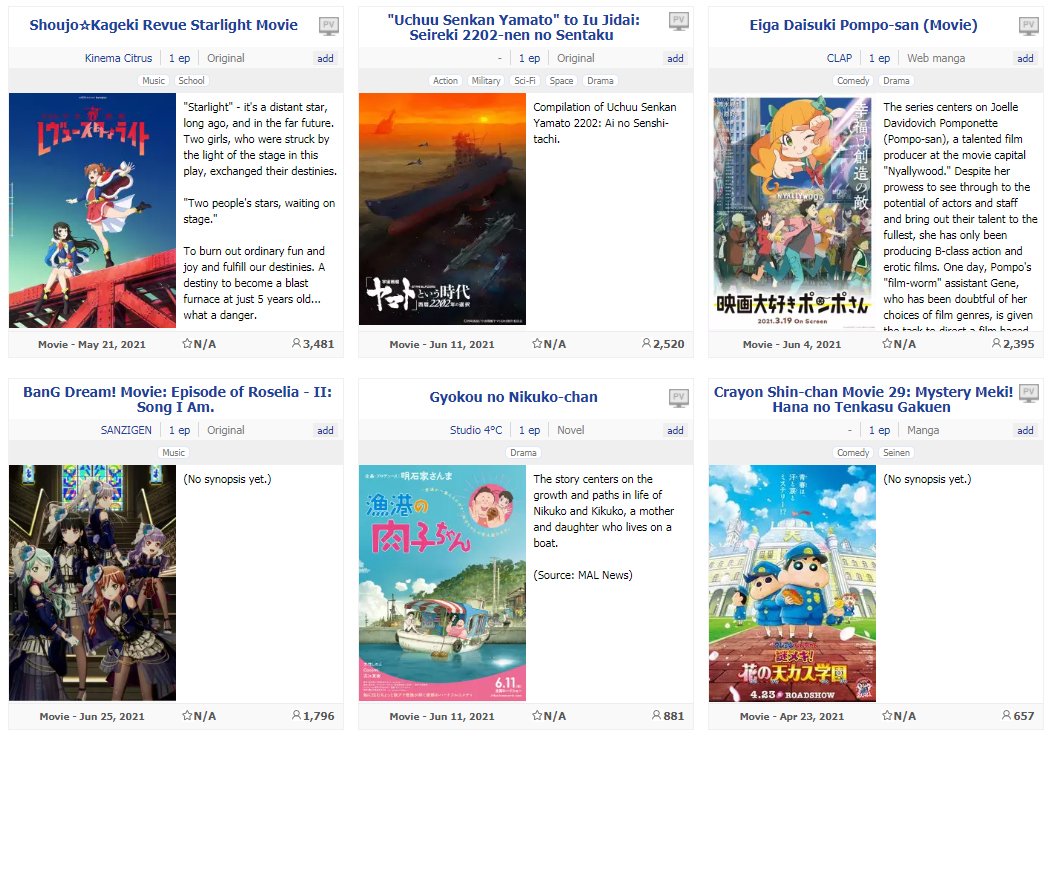Open Crayon Shin-chan poster thumbnail

792,584
